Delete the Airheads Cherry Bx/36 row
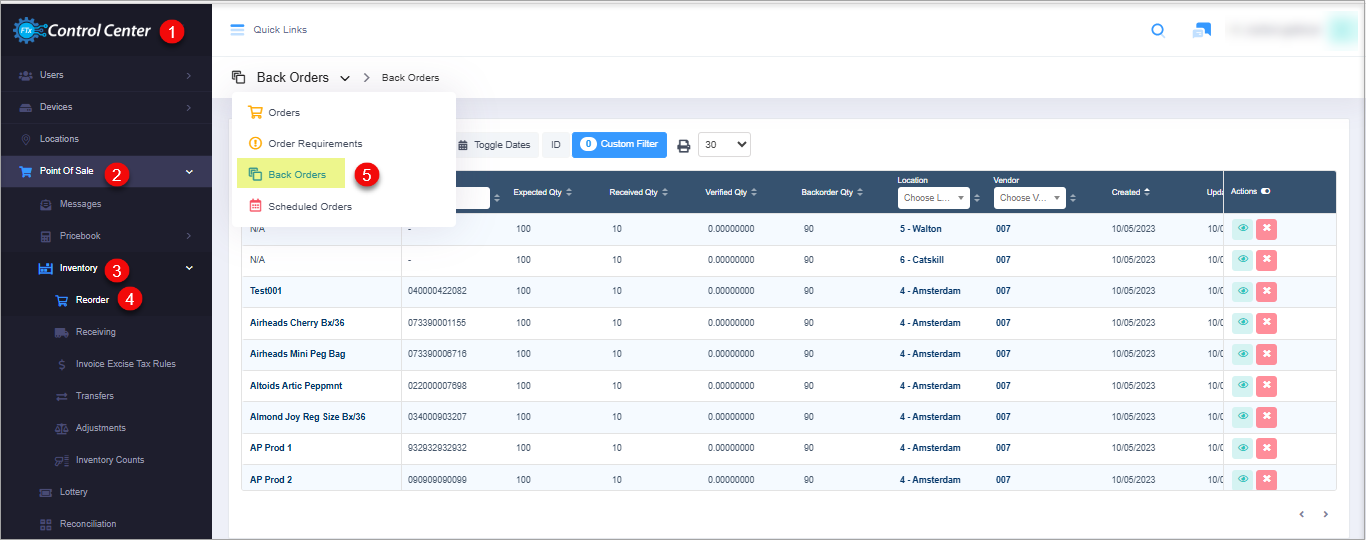This screenshot has width=1366, height=540. pyautogui.click(x=1266, y=323)
